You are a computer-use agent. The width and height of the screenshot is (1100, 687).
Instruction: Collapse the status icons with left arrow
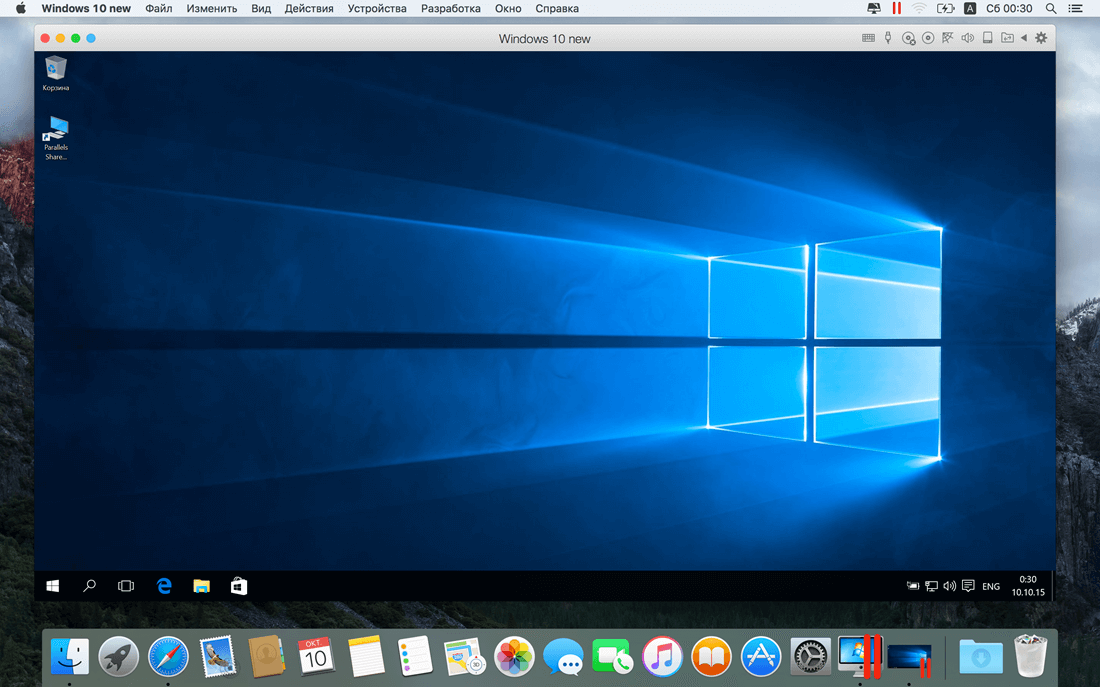pyautogui.click(x=1024, y=38)
